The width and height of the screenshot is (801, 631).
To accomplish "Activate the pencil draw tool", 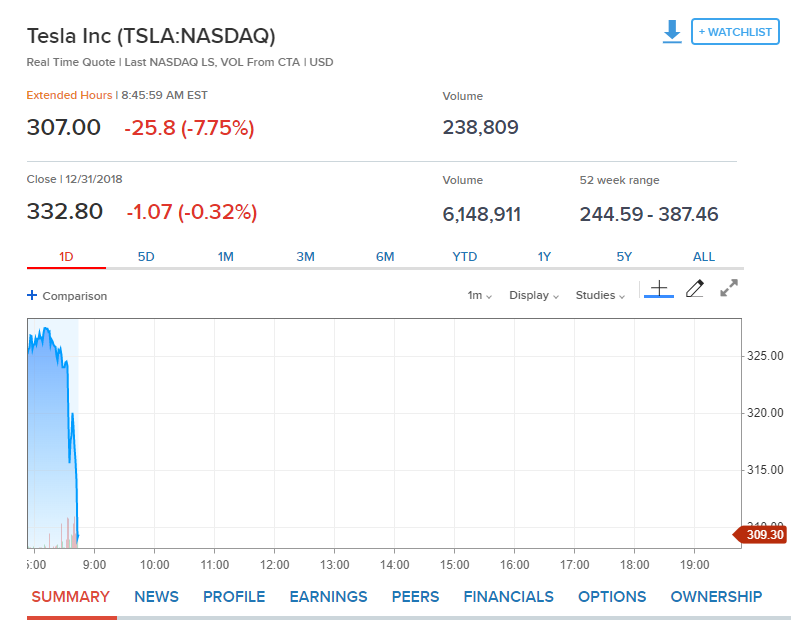I will 695,290.
